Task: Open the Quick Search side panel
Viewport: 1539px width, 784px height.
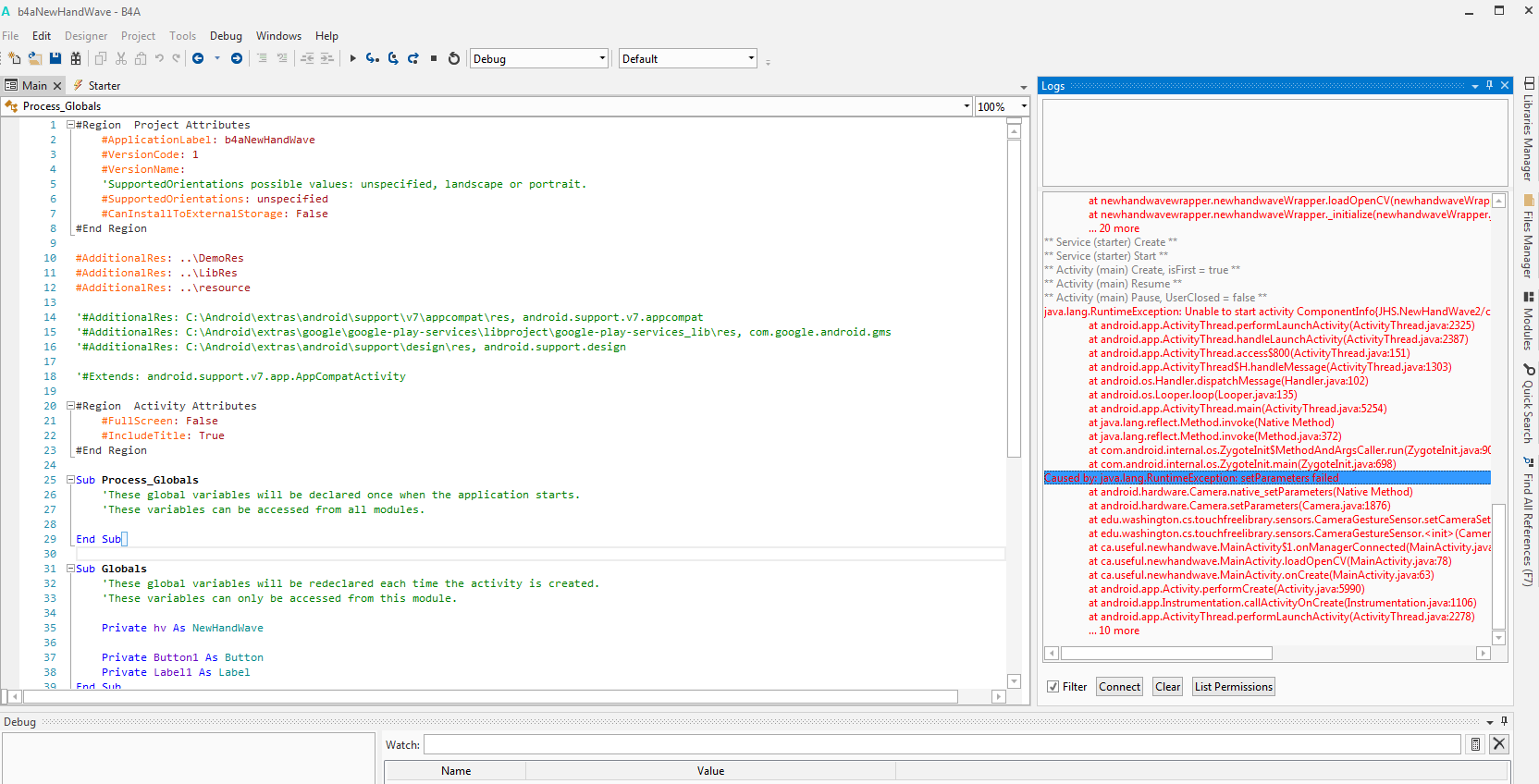Action: tap(1529, 403)
